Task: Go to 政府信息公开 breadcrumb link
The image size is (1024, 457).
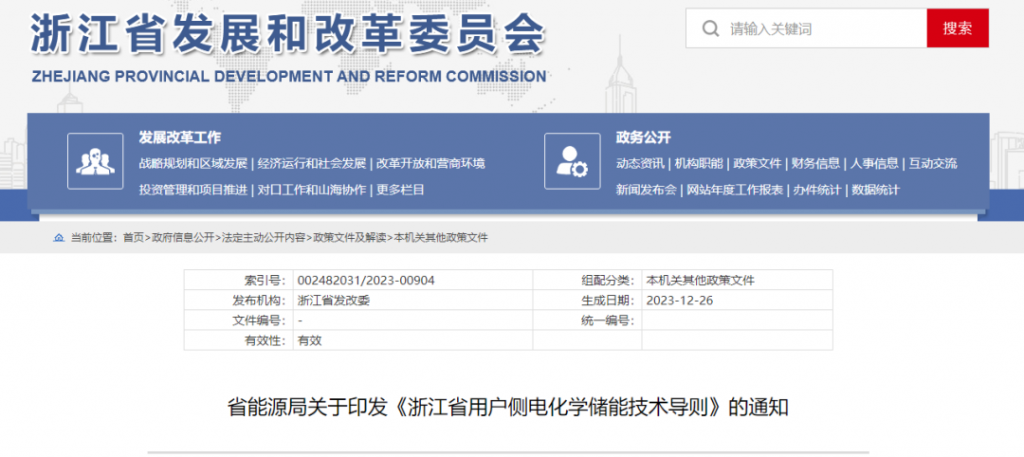Action: click(183, 238)
